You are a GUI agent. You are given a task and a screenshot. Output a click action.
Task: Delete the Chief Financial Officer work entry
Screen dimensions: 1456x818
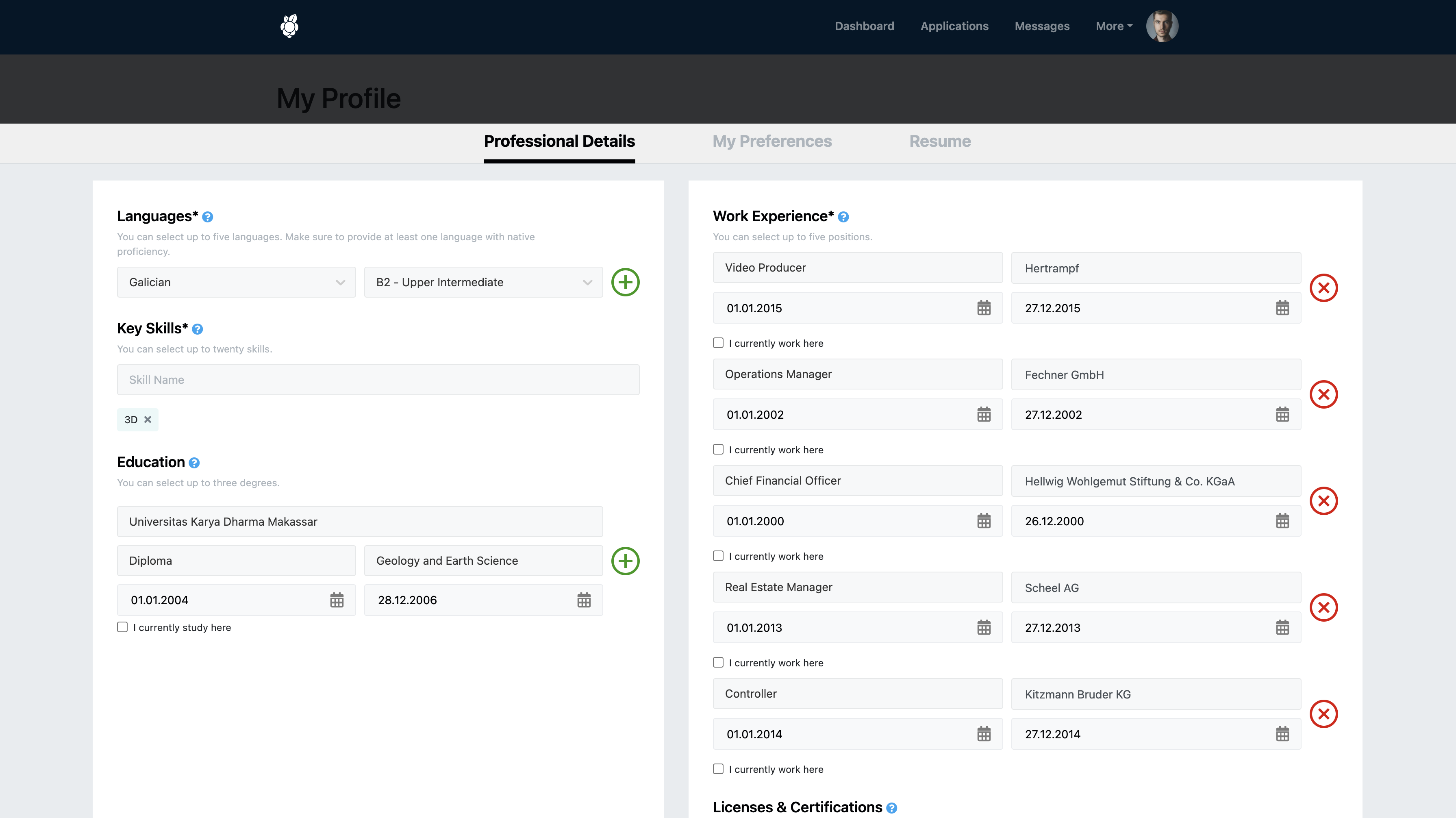1324,501
